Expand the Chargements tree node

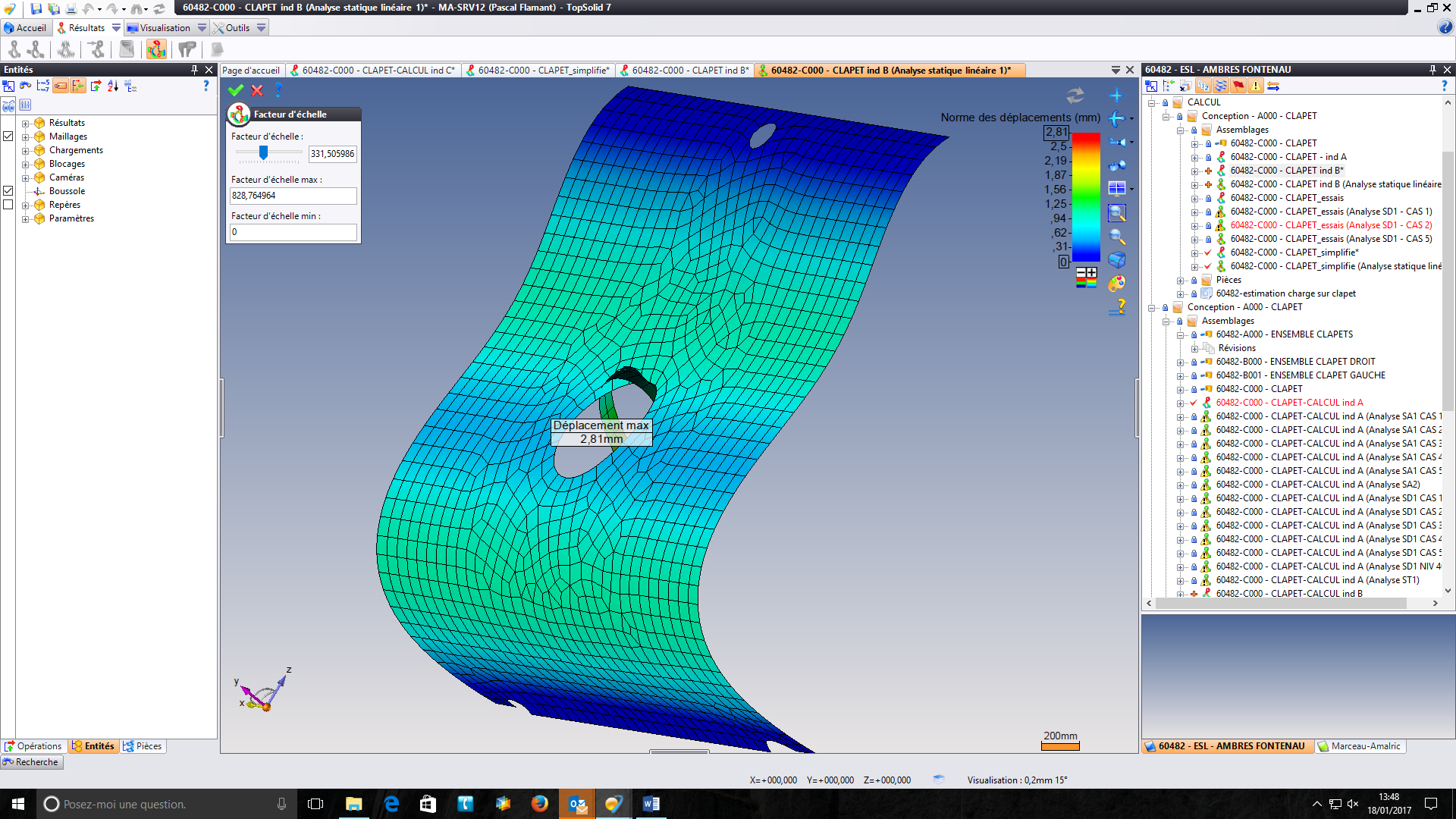click(x=25, y=150)
